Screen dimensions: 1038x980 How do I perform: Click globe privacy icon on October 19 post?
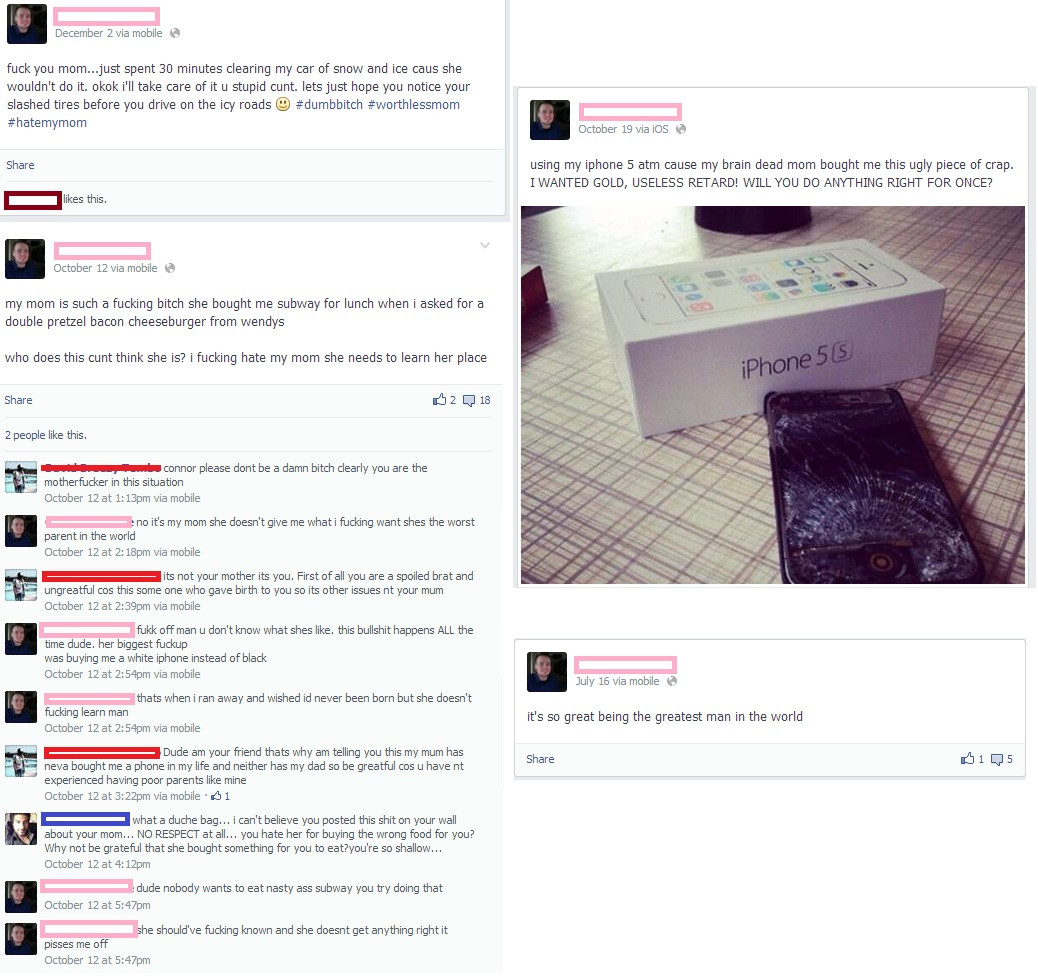(681, 129)
